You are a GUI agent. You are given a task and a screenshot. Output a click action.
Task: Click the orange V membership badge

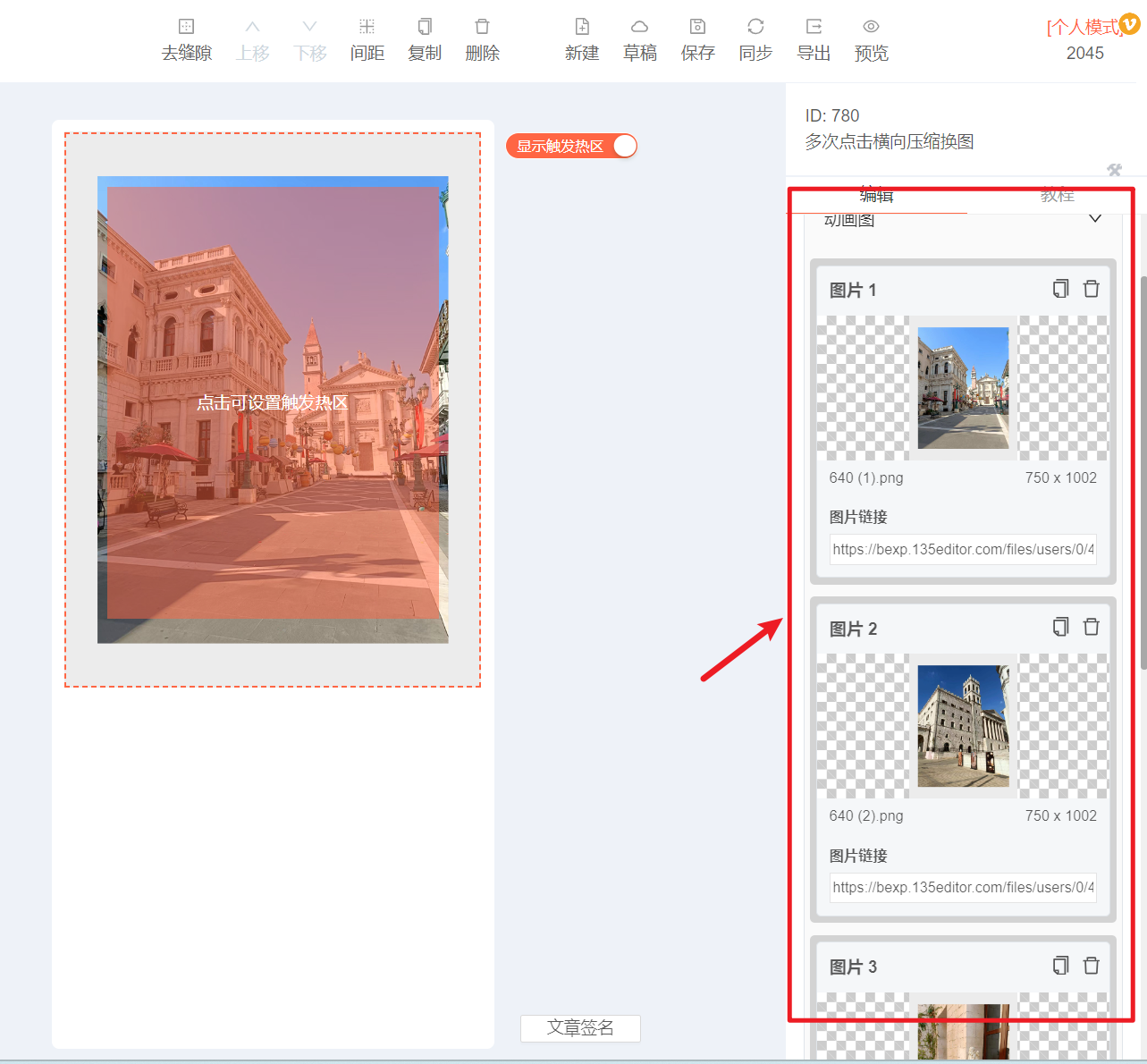(1130, 24)
